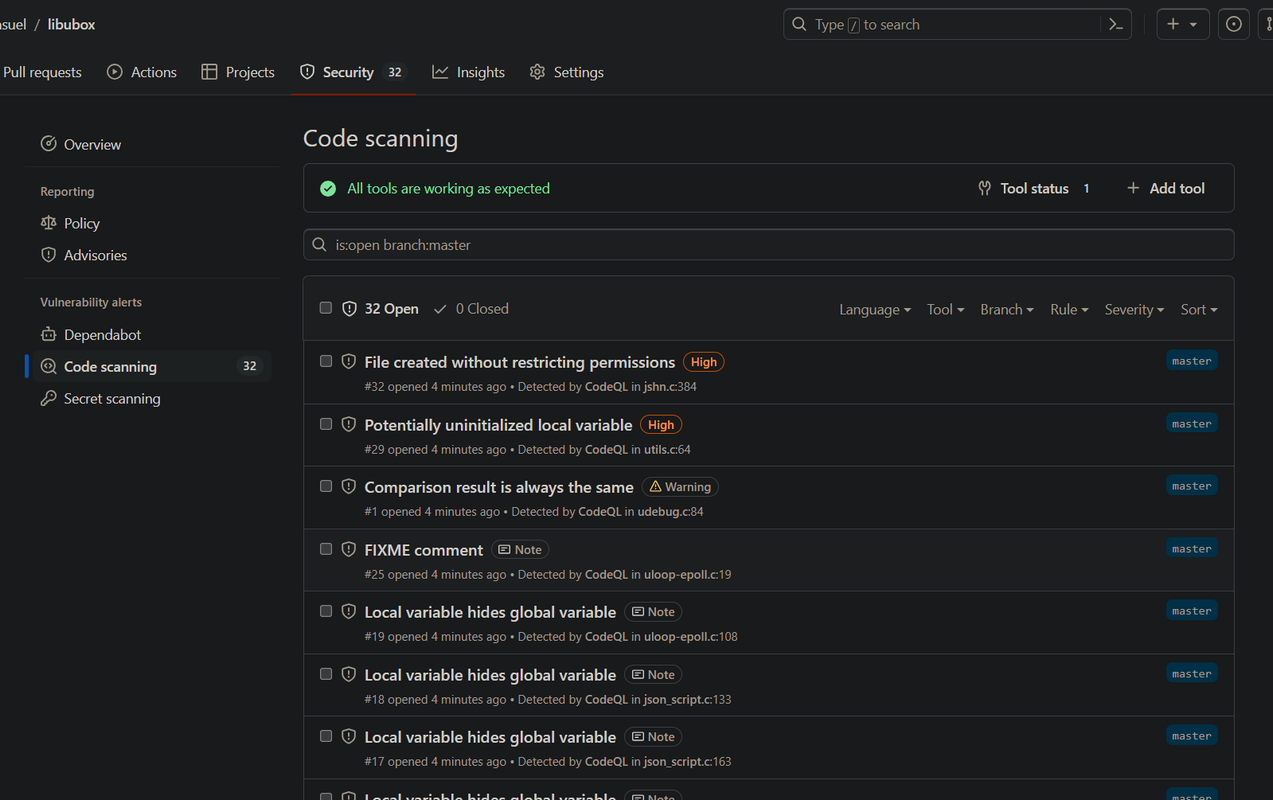Open the Sort dropdown
The image size is (1273, 800).
click(1199, 310)
